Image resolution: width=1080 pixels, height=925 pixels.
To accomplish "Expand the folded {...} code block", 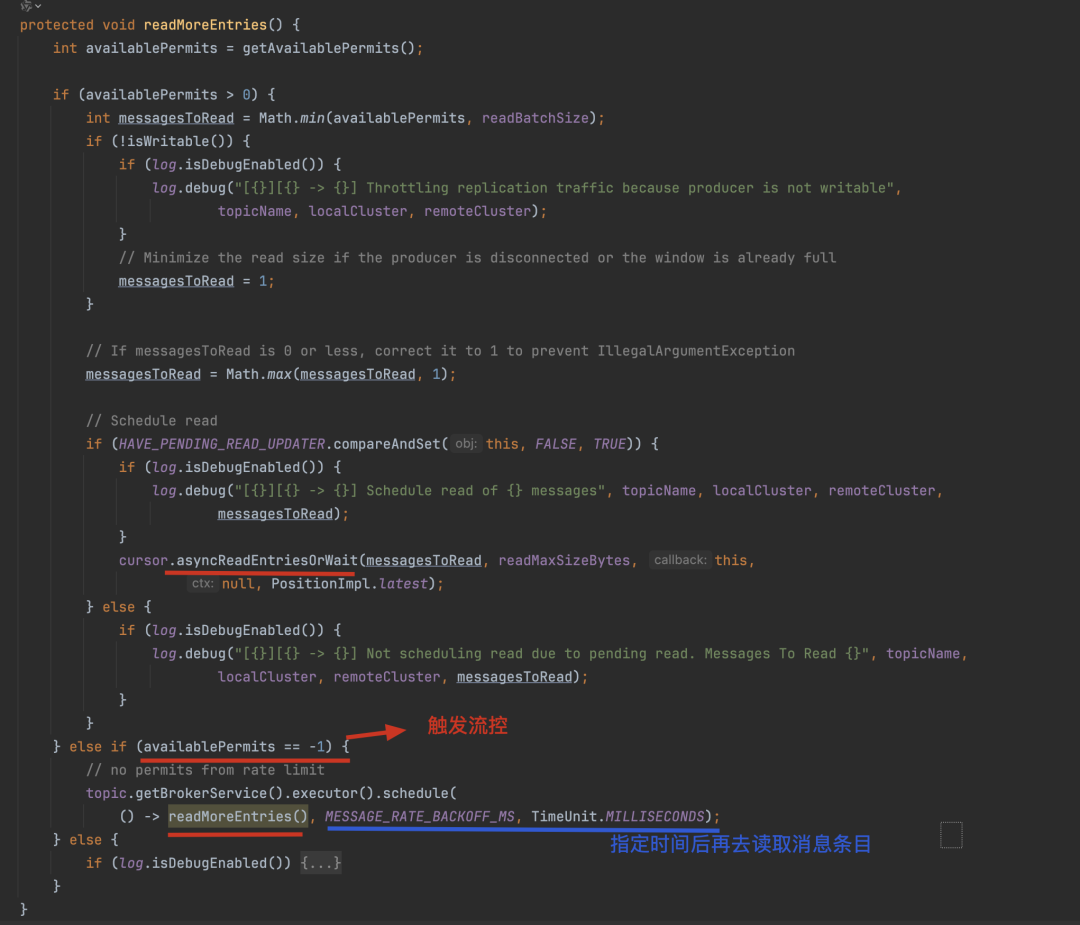I will click(x=320, y=863).
